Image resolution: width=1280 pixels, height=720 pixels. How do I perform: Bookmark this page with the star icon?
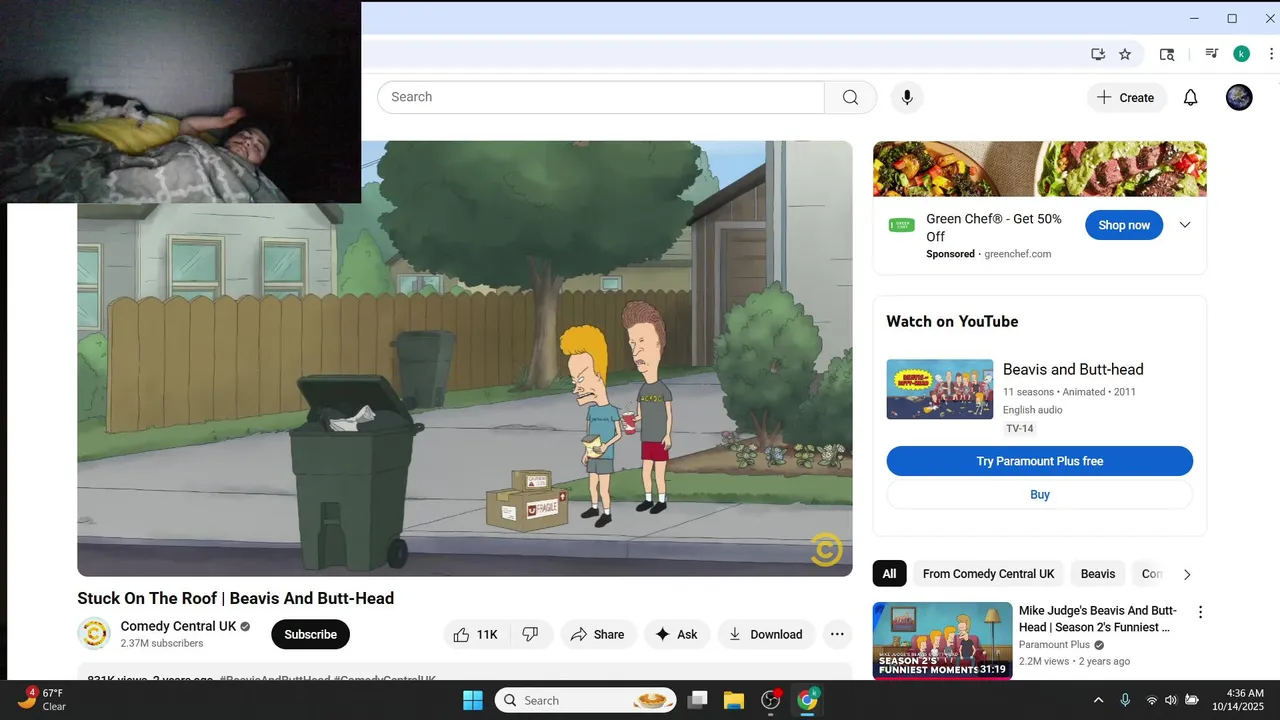1125,54
